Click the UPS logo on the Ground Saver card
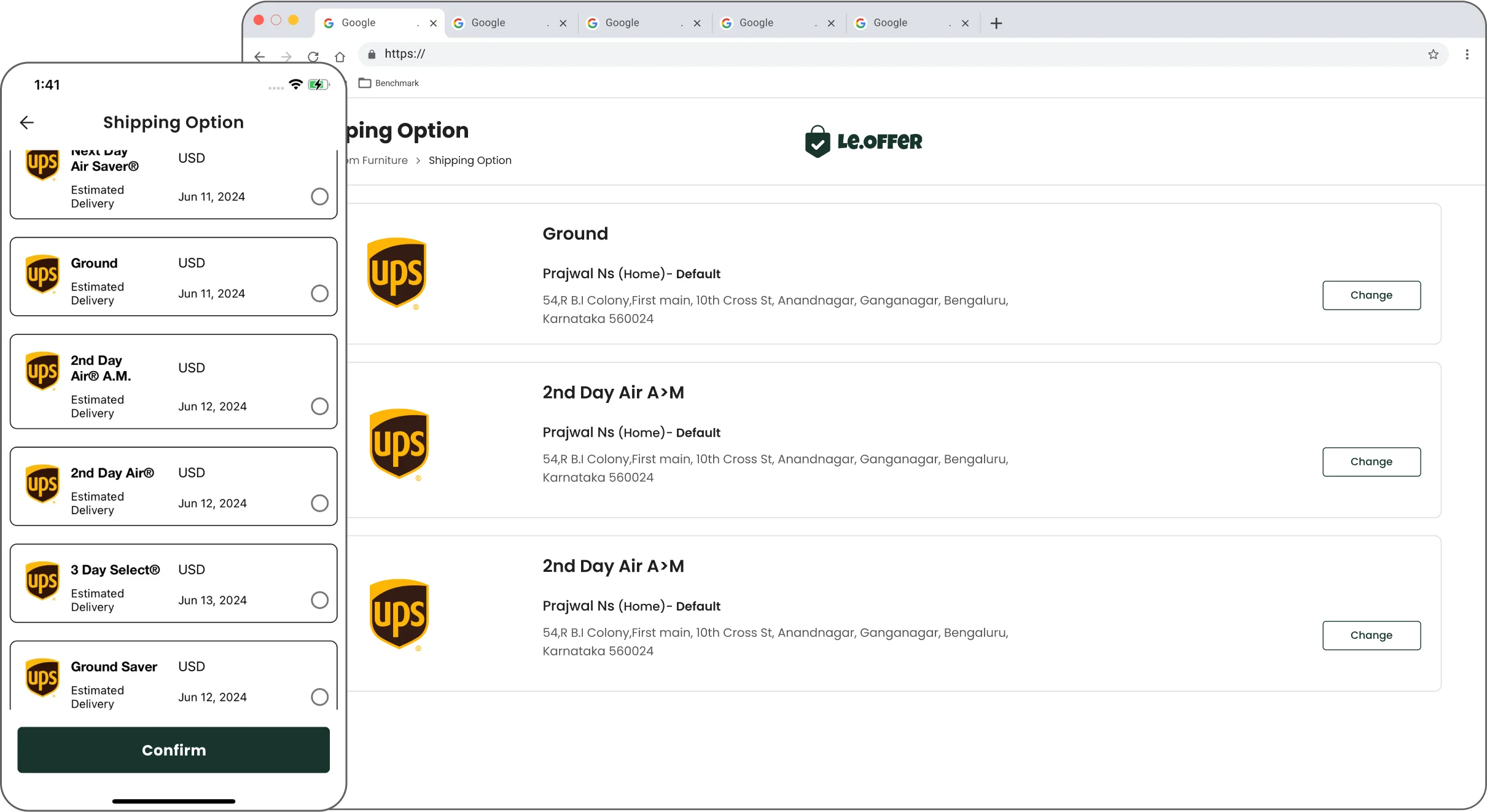 pyautogui.click(x=42, y=678)
